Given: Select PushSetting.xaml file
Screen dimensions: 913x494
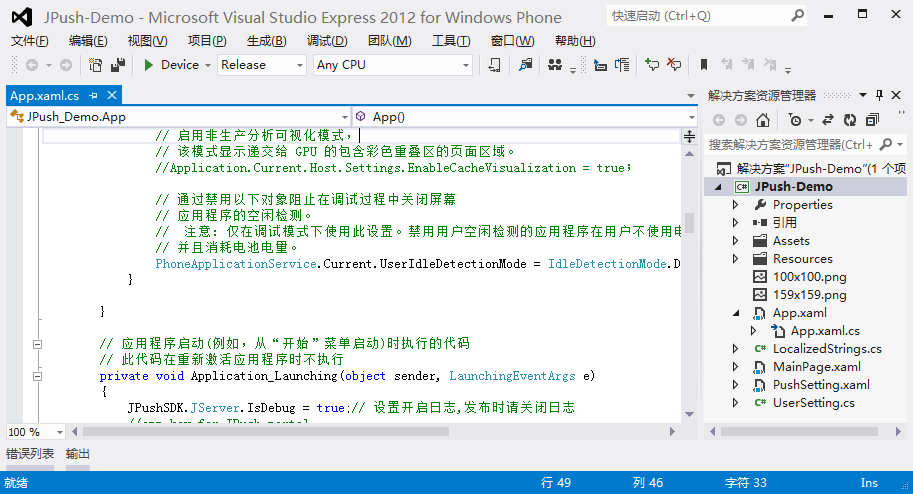Looking at the screenshot, I should pyautogui.click(x=821, y=385).
